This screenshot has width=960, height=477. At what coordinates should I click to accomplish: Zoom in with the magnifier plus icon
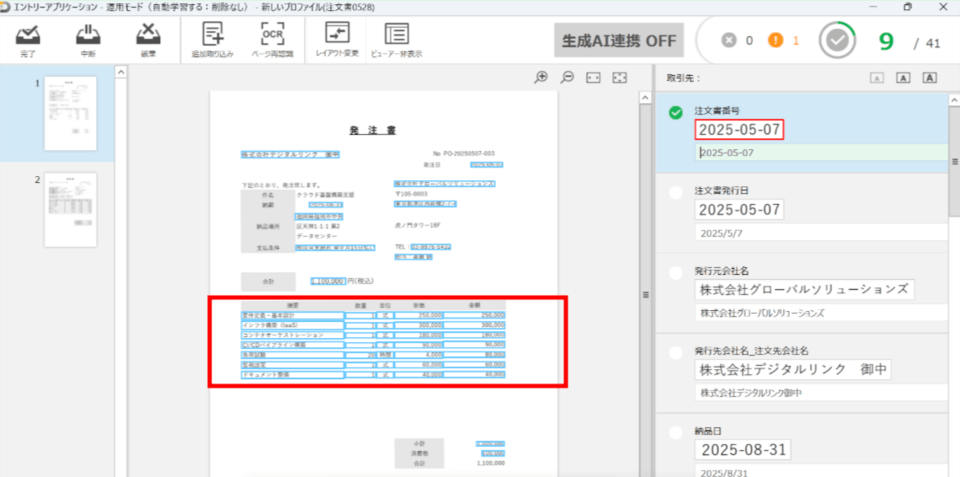click(x=541, y=77)
